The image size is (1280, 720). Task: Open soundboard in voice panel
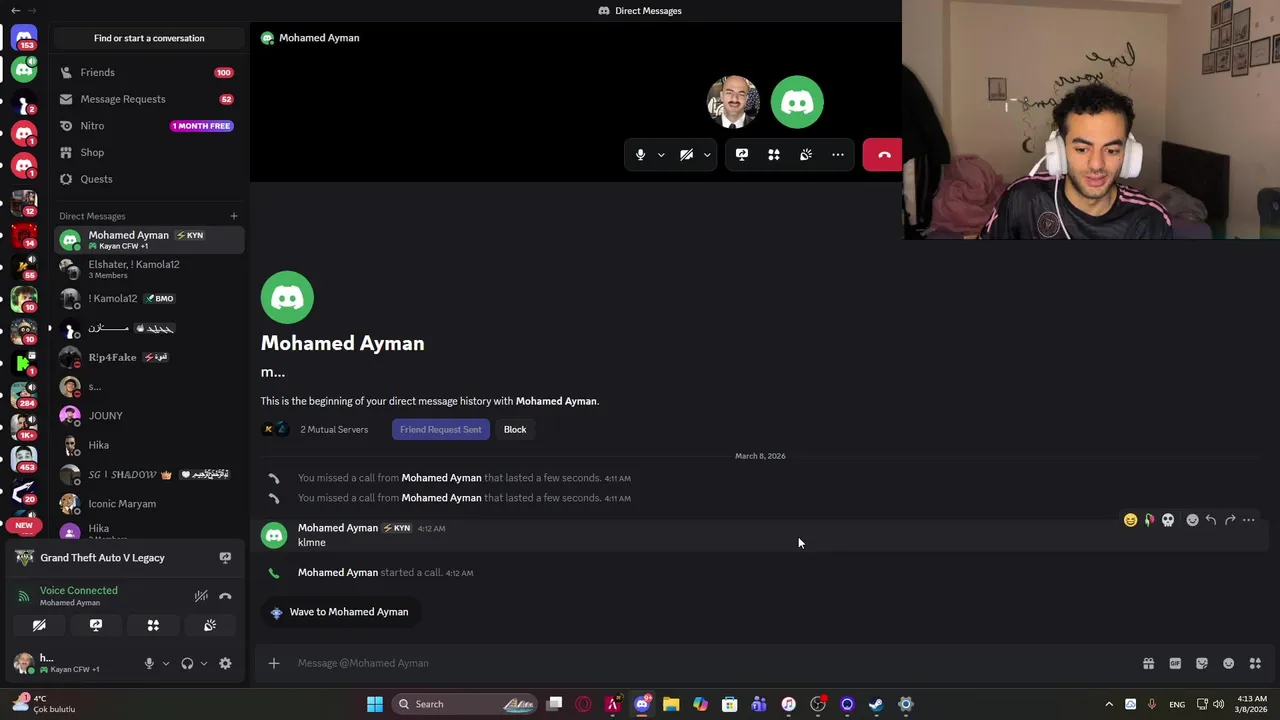tap(210, 625)
